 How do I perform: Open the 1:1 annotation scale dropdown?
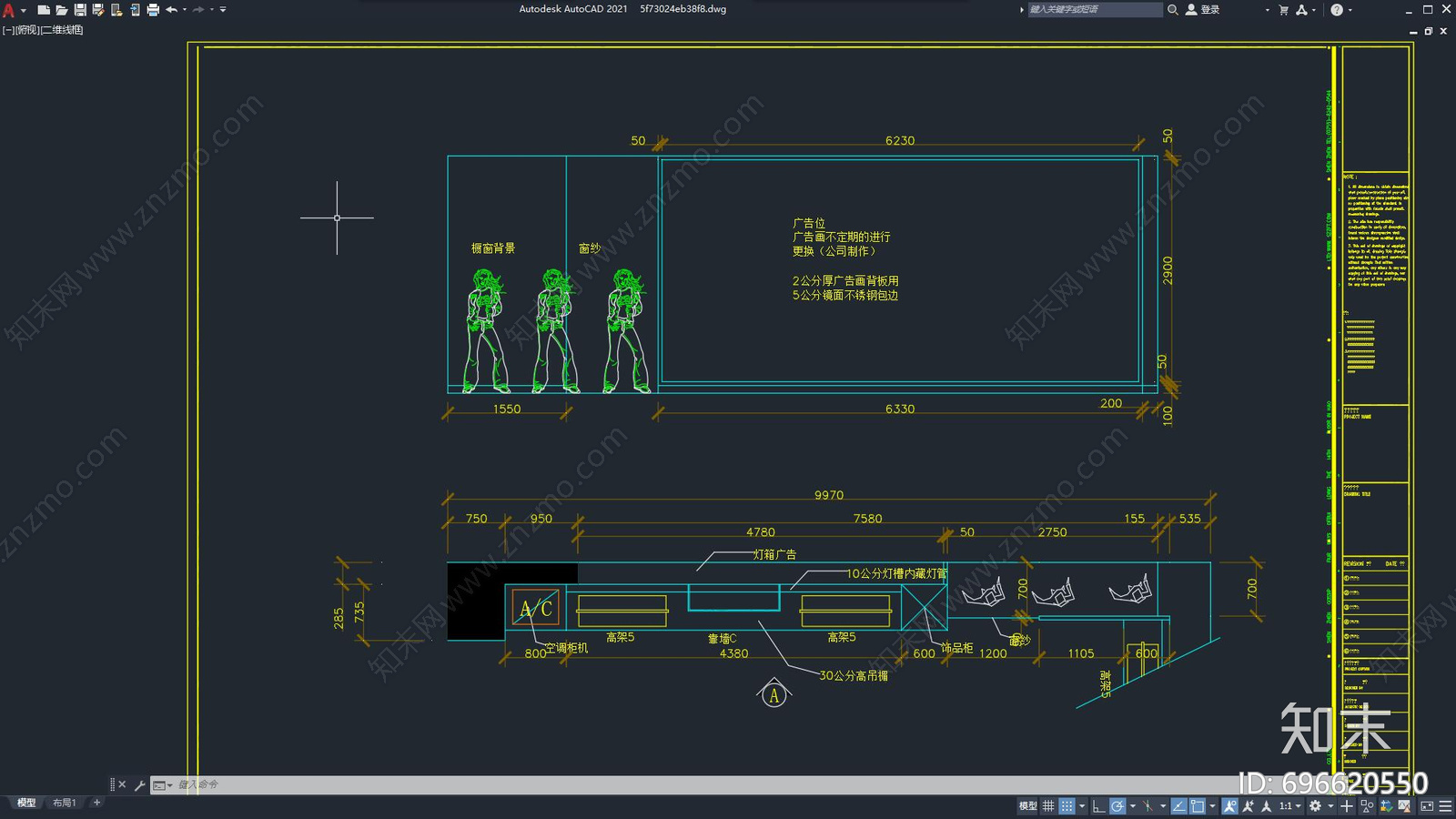[1290, 806]
